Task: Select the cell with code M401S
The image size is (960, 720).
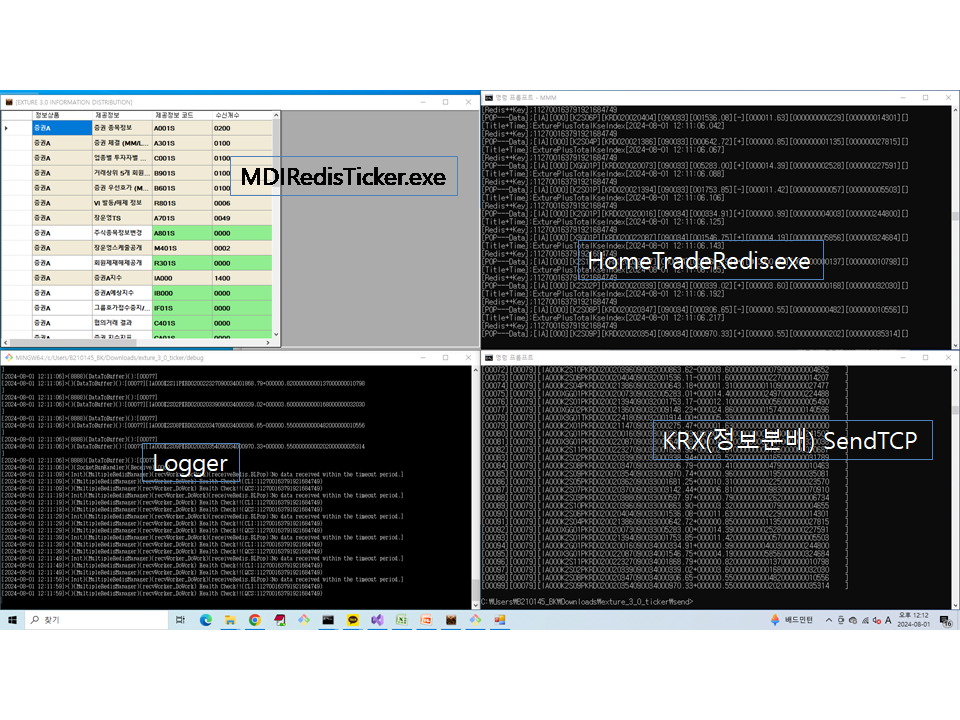Action: pyautogui.click(x=182, y=248)
